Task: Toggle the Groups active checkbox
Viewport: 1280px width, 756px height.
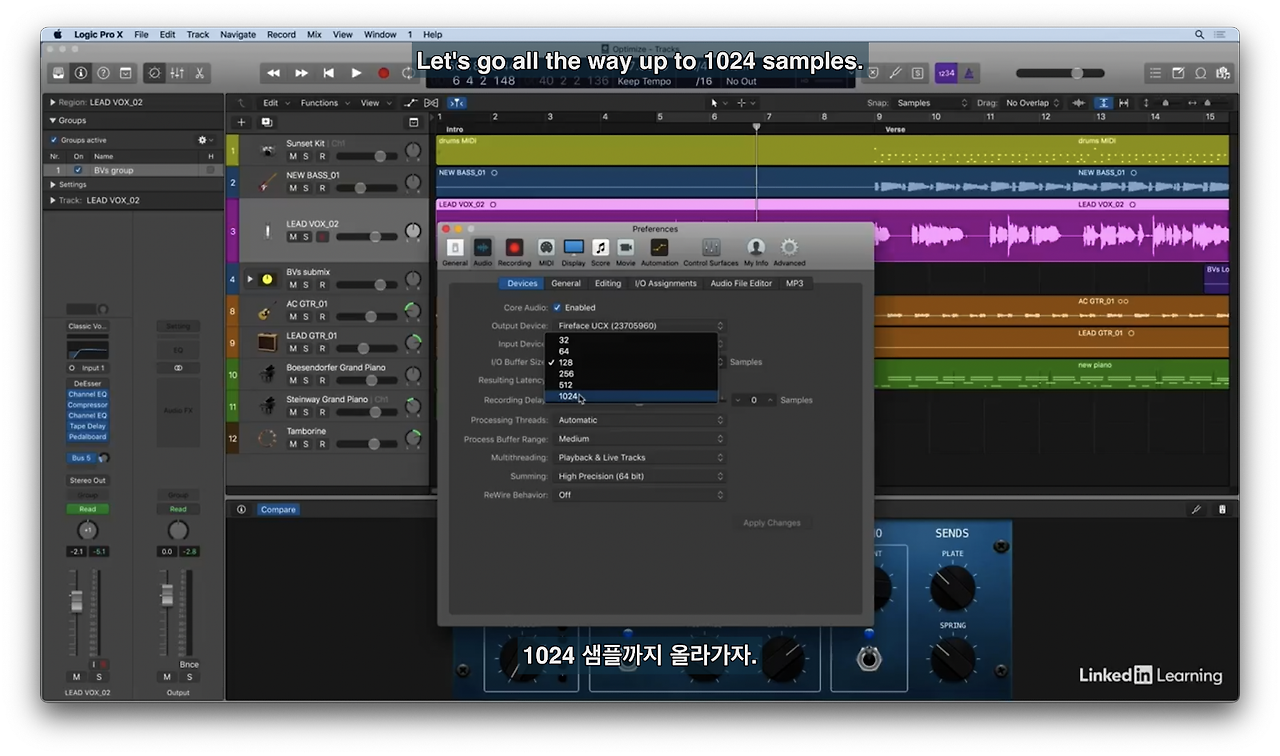Action: [54, 140]
